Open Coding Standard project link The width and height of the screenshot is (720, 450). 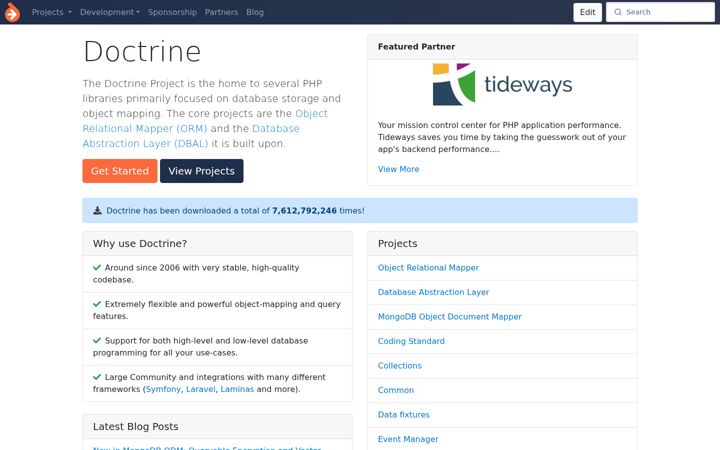[x=411, y=341]
